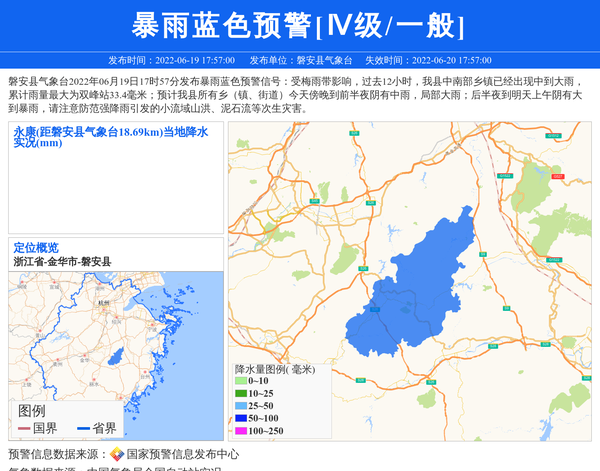Click the 杭州 city label on the overview map

(104, 303)
